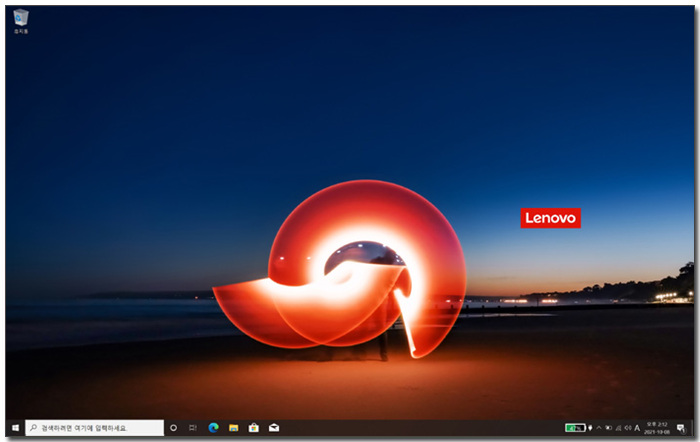Open File Explorer from the taskbar
700x442 pixels.
pyautogui.click(x=233, y=427)
